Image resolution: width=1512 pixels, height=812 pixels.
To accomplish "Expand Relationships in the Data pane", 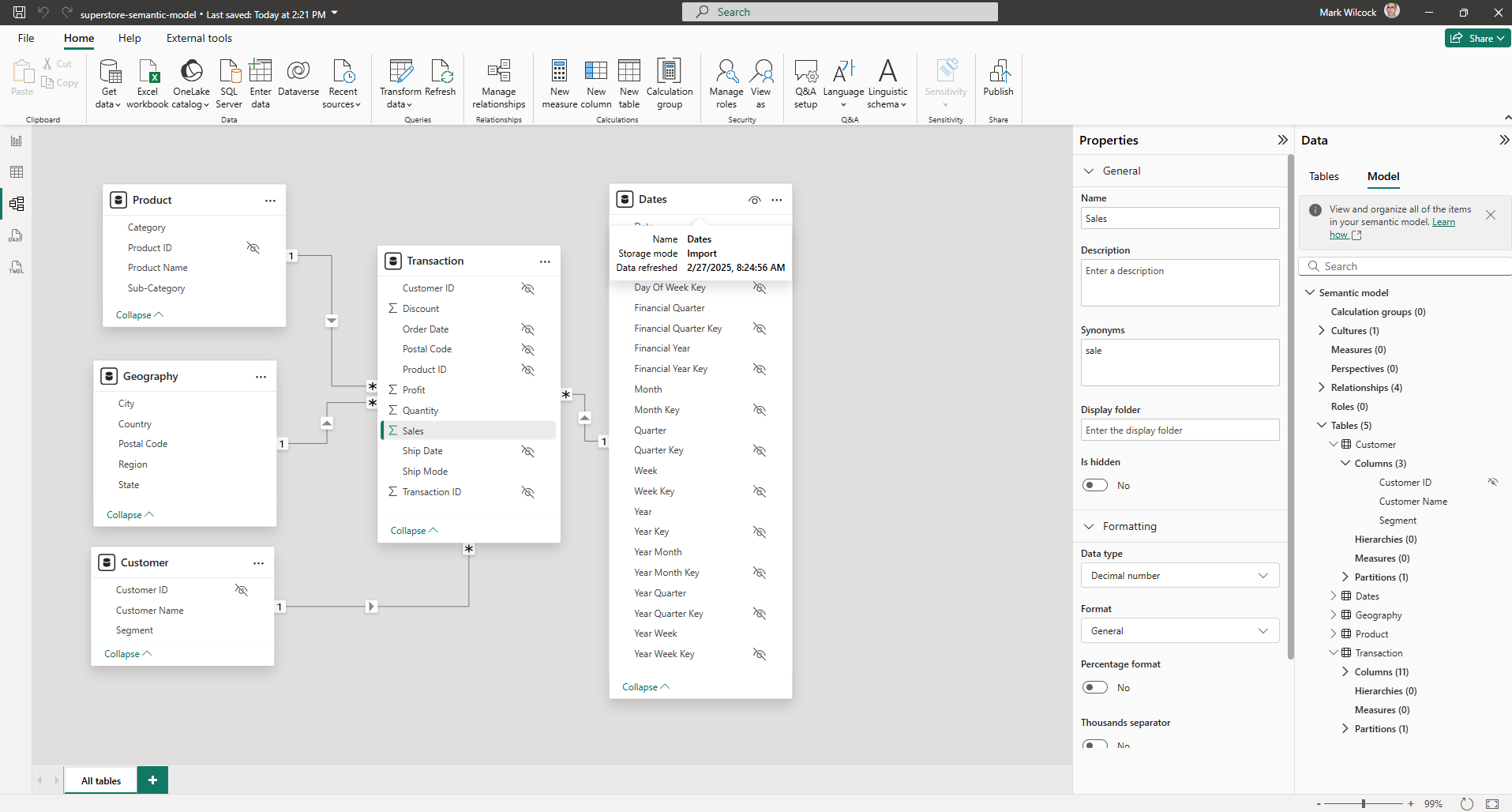I will click(x=1321, y=387).
